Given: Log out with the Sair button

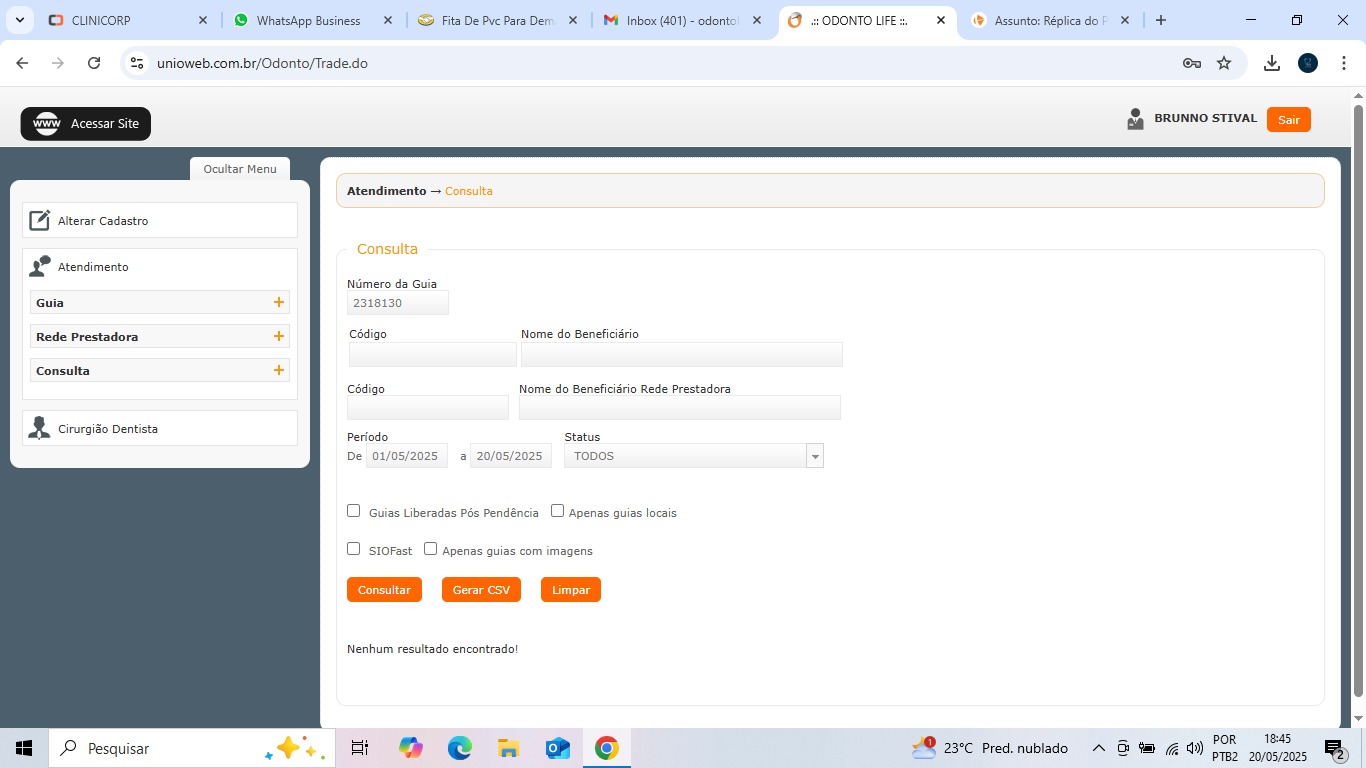Looking at the screenshot, I should [x=1289, y=120].
